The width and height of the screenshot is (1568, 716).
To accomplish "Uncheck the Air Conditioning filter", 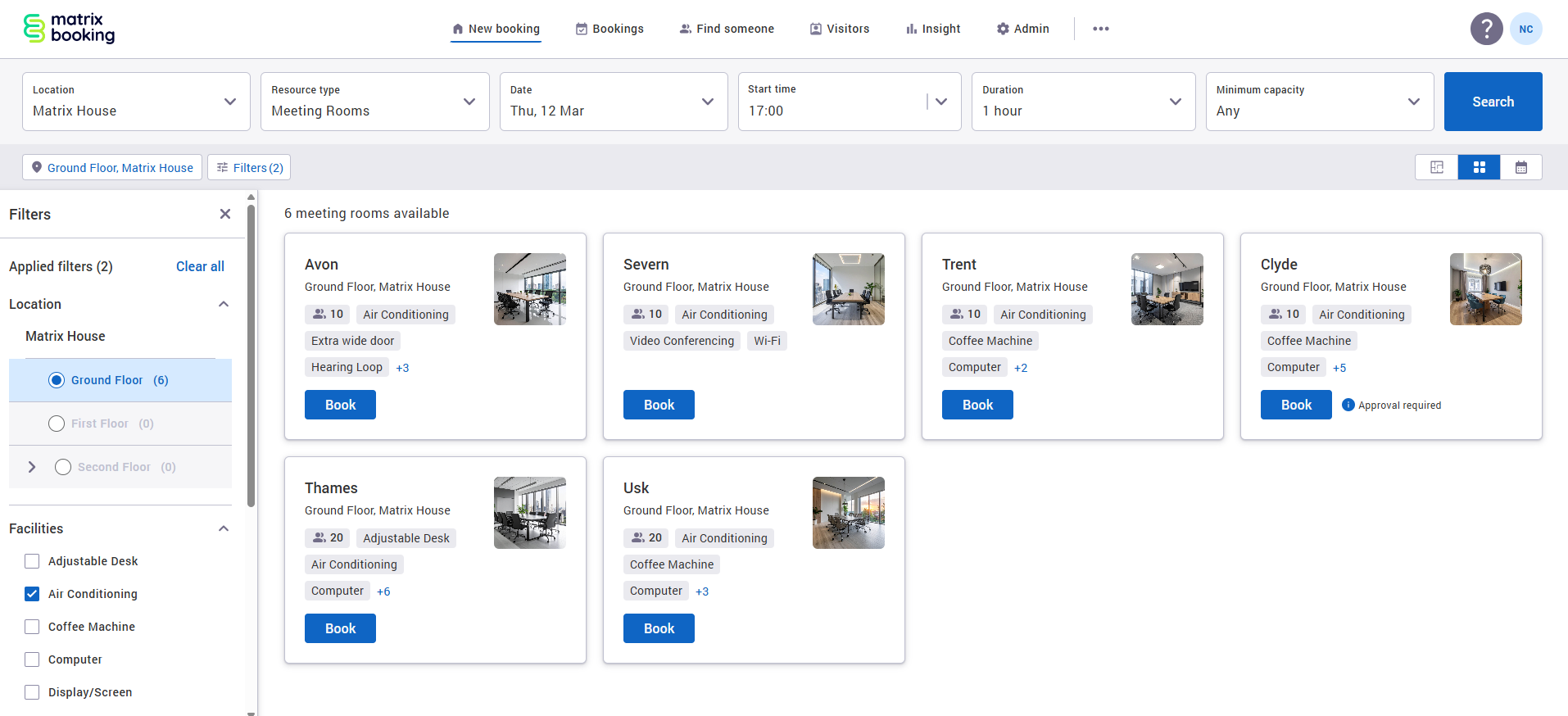I will click(32, 594).
